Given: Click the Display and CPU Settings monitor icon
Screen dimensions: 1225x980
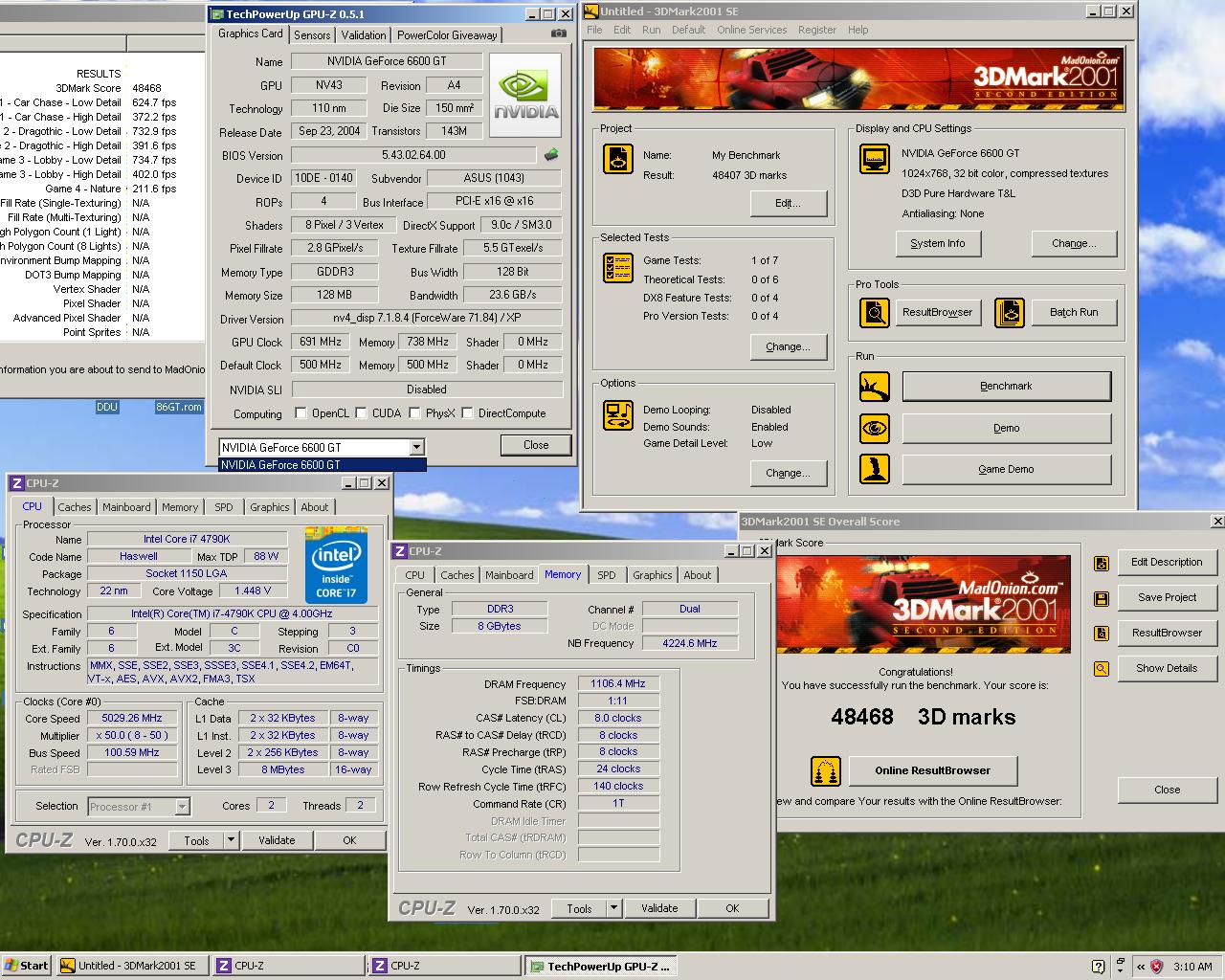Looking at the screenshot, I should [874, 159].
